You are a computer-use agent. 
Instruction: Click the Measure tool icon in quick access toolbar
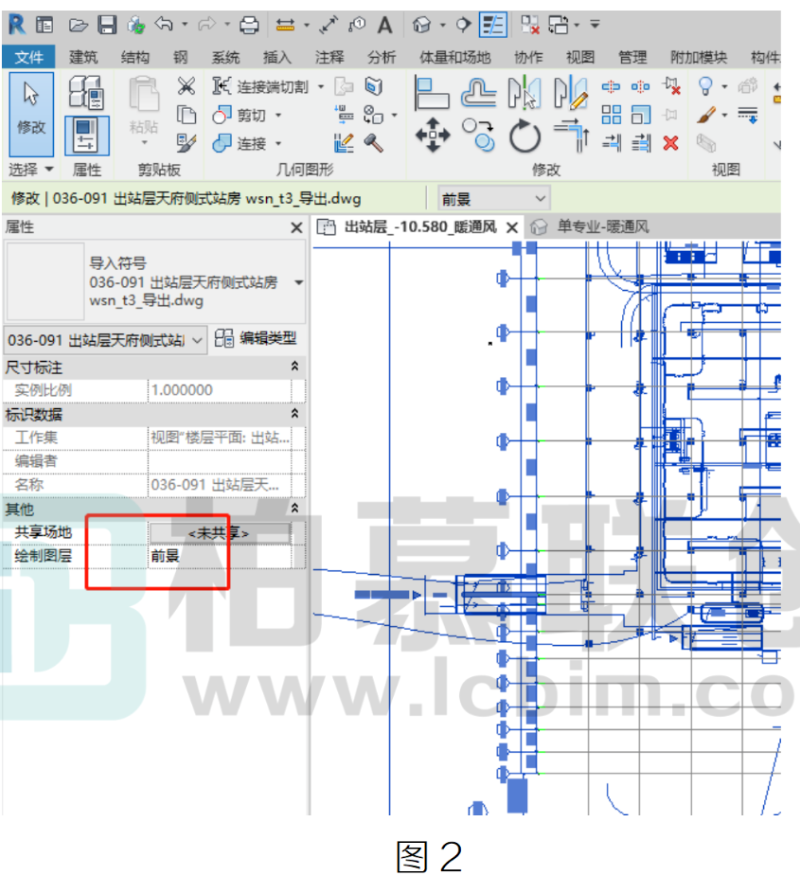coord(285,25)
